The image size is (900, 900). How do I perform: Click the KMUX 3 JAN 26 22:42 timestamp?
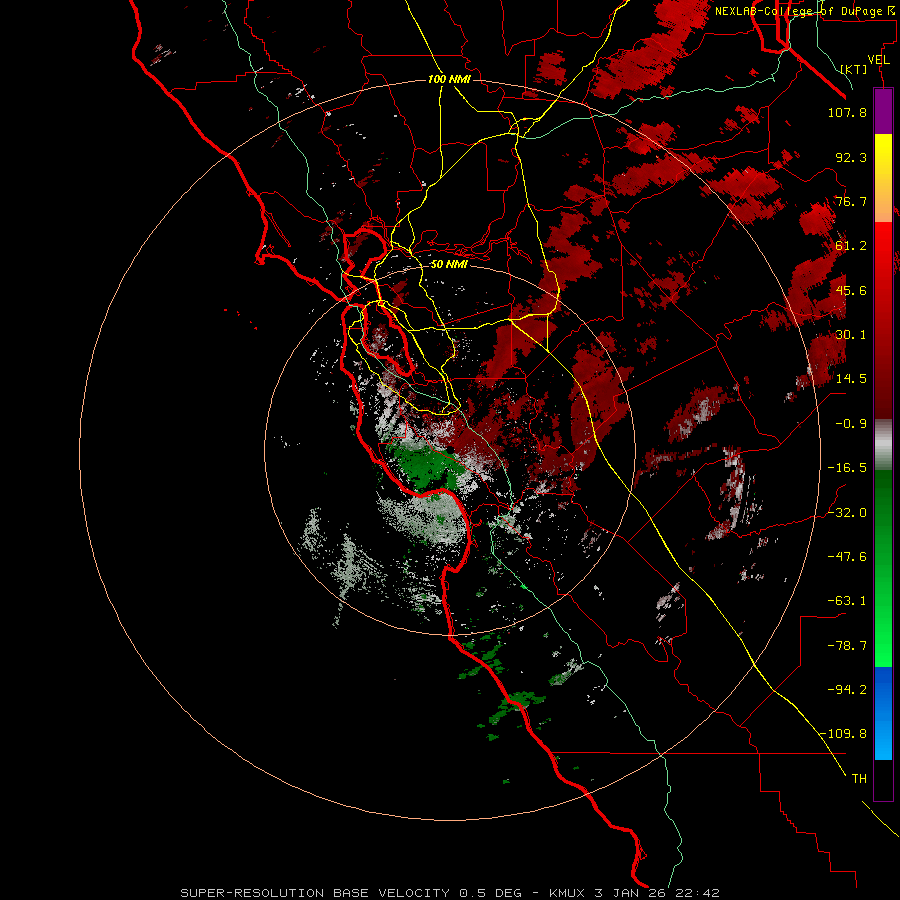click(x=634, y=893)
